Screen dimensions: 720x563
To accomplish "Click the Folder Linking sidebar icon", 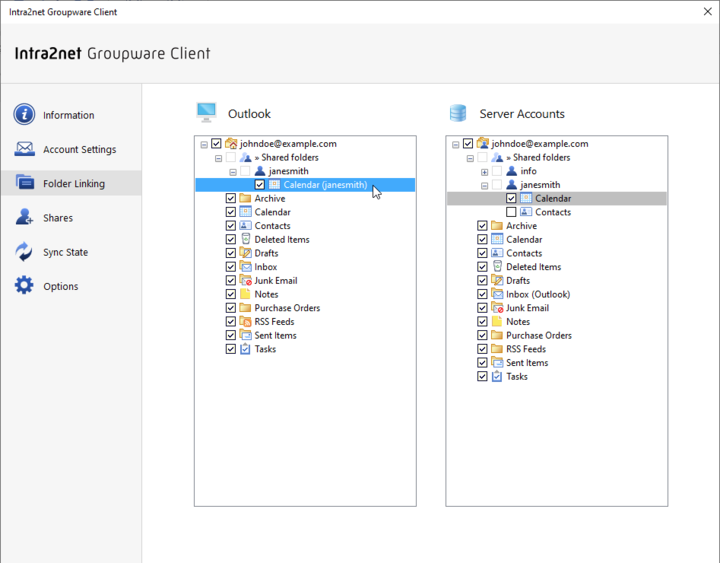I will pos(24,183).
